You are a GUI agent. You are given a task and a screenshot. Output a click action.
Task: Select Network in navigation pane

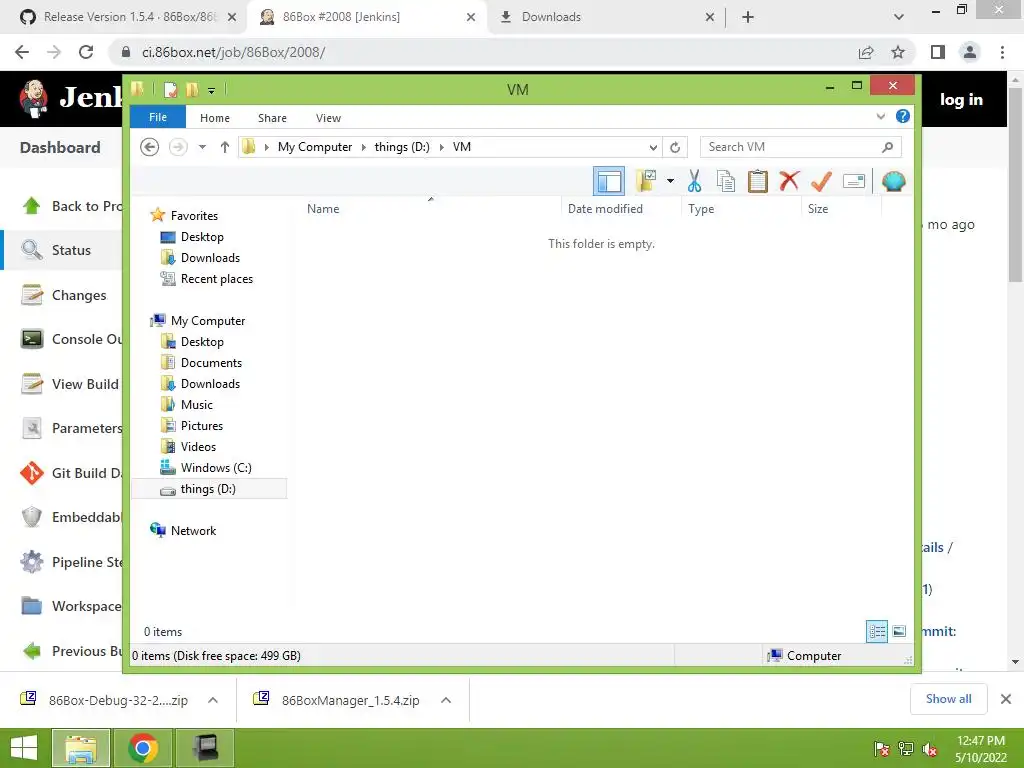pyautogui.click(x=193, y=531)
